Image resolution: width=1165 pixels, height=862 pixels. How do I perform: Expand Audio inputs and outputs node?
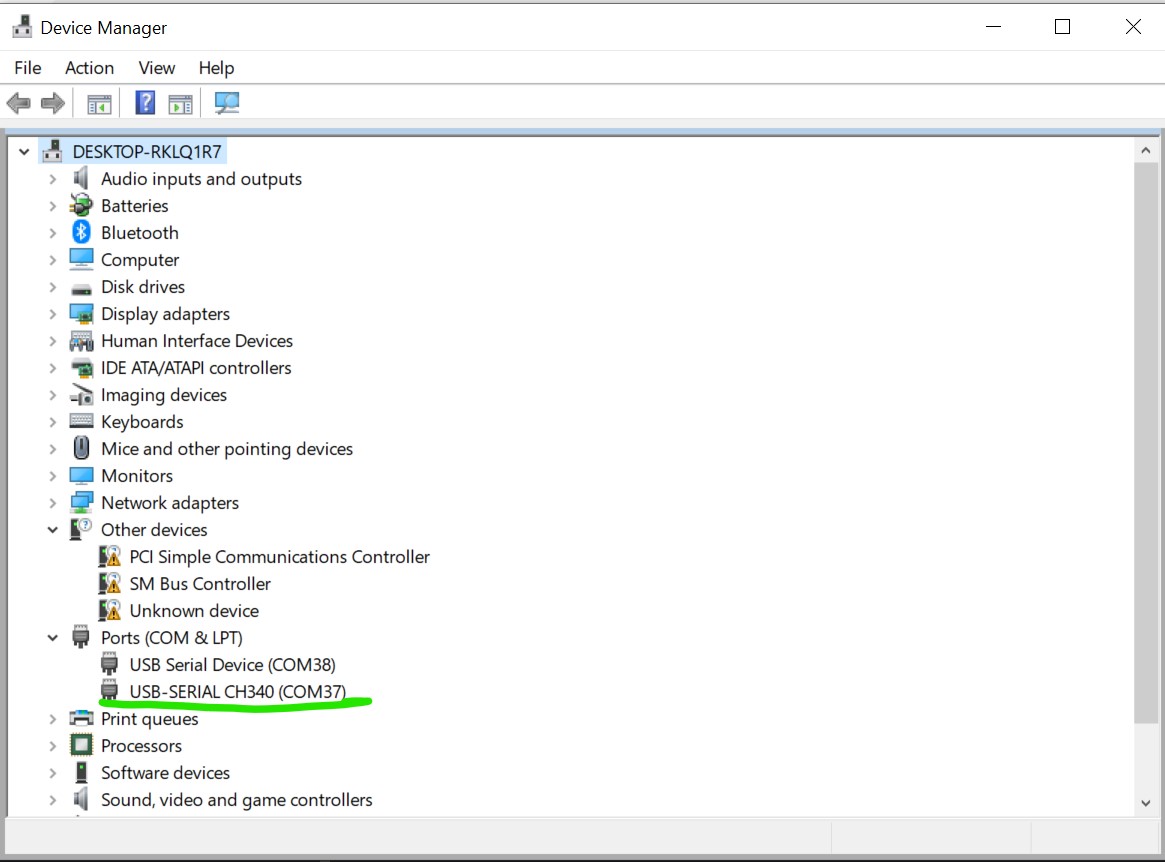53,179
